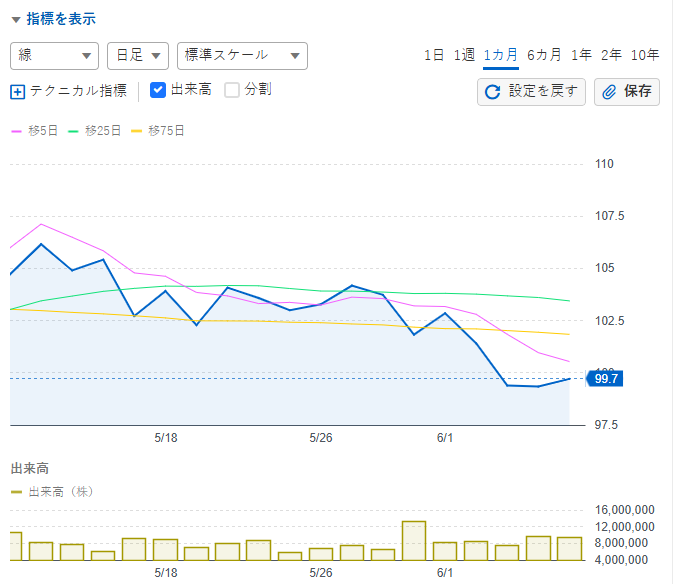
Task: Collapse the 指標を表示 section triangle
Action: [x=16, y=20]
